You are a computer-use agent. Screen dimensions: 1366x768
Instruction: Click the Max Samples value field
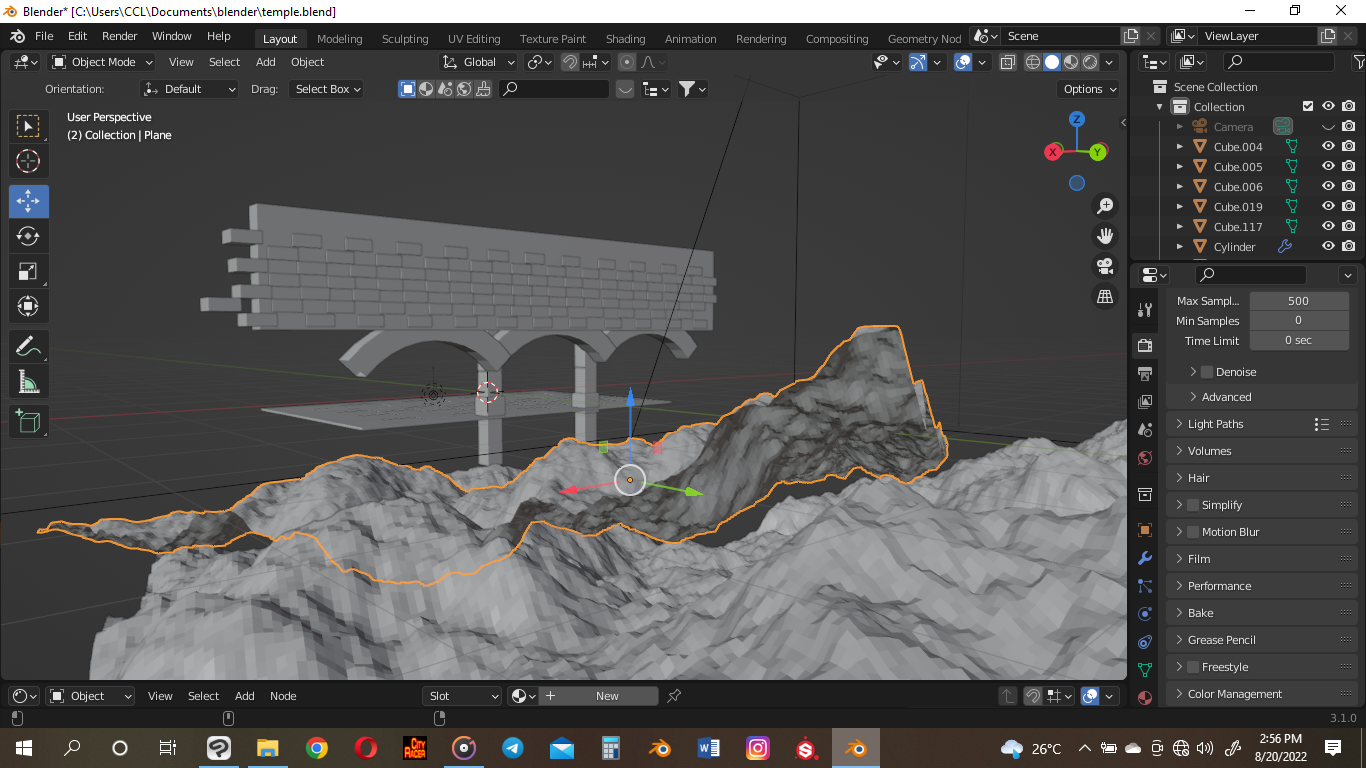click(x=1299, y=300)
